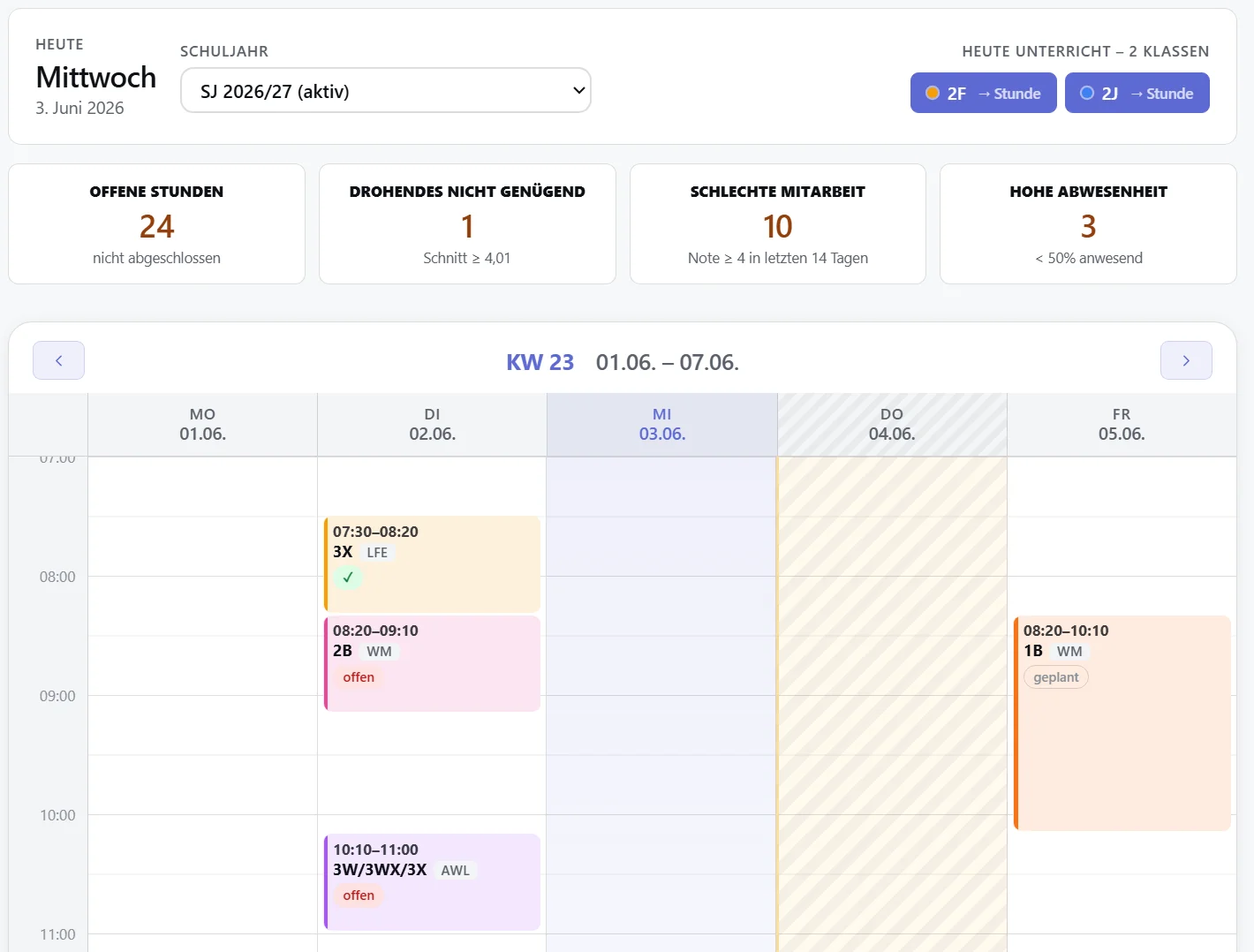Open Schlechte Mitarbeit card showing 10

(x=778, y=224)
